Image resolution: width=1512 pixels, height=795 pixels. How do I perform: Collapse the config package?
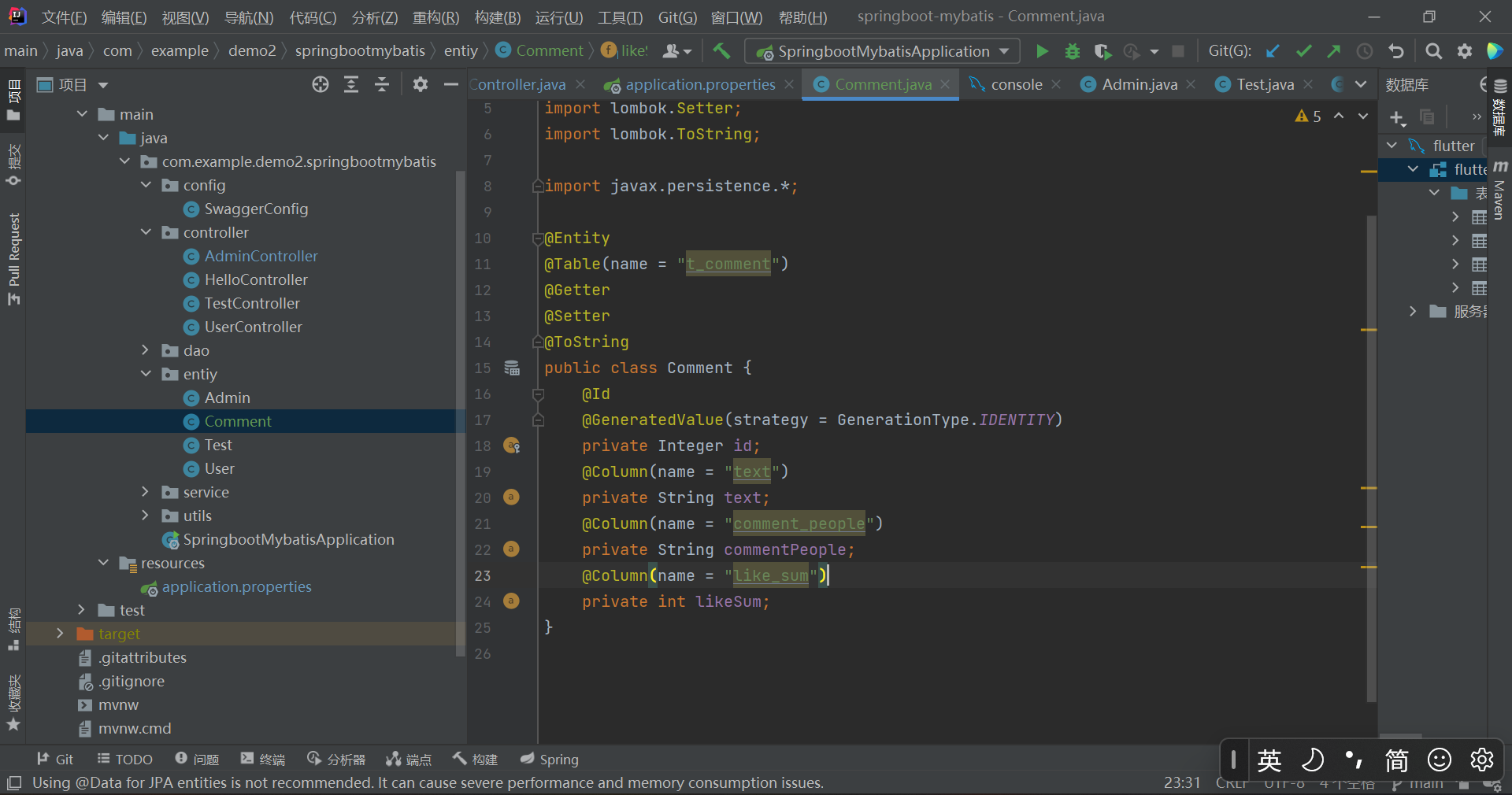146,185
